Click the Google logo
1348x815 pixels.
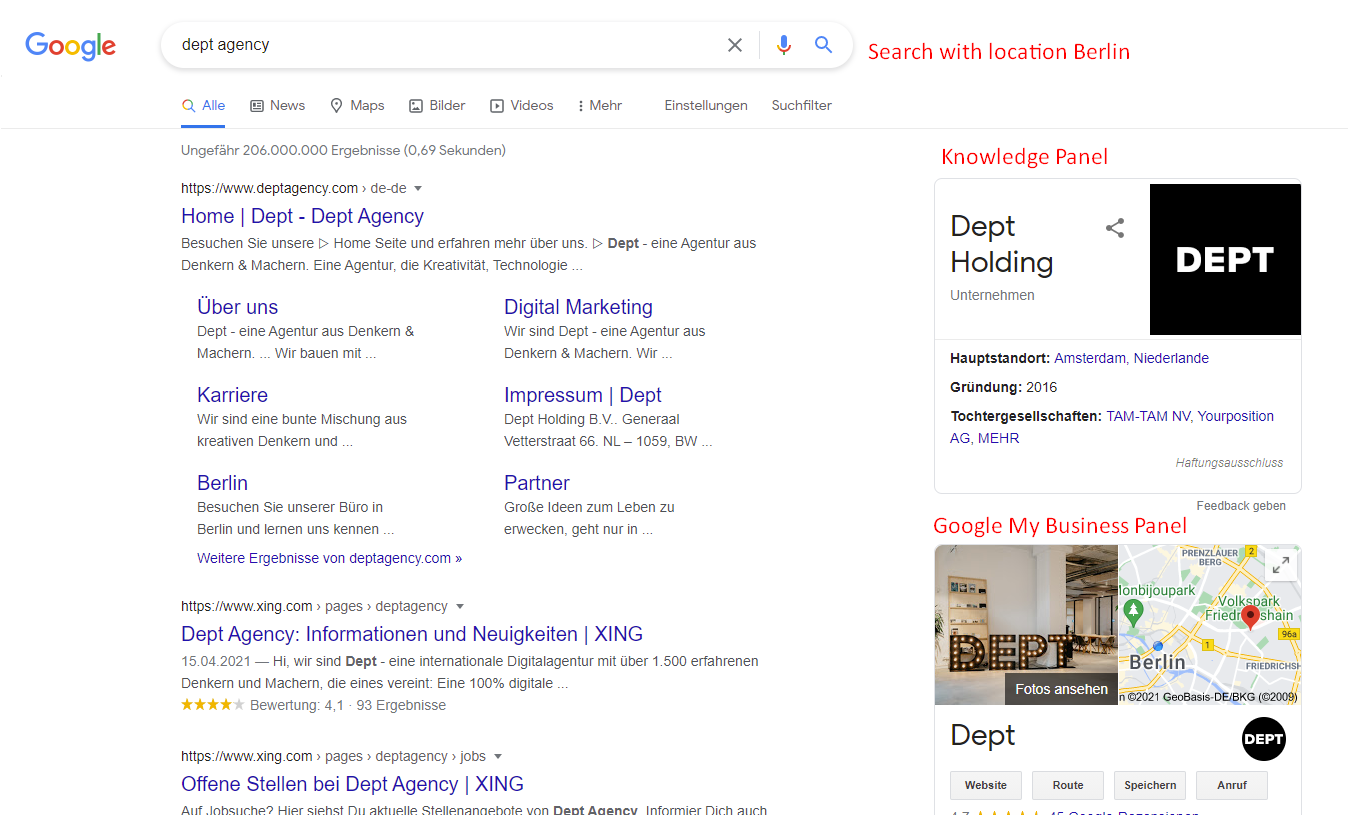(x=71, y=46)
